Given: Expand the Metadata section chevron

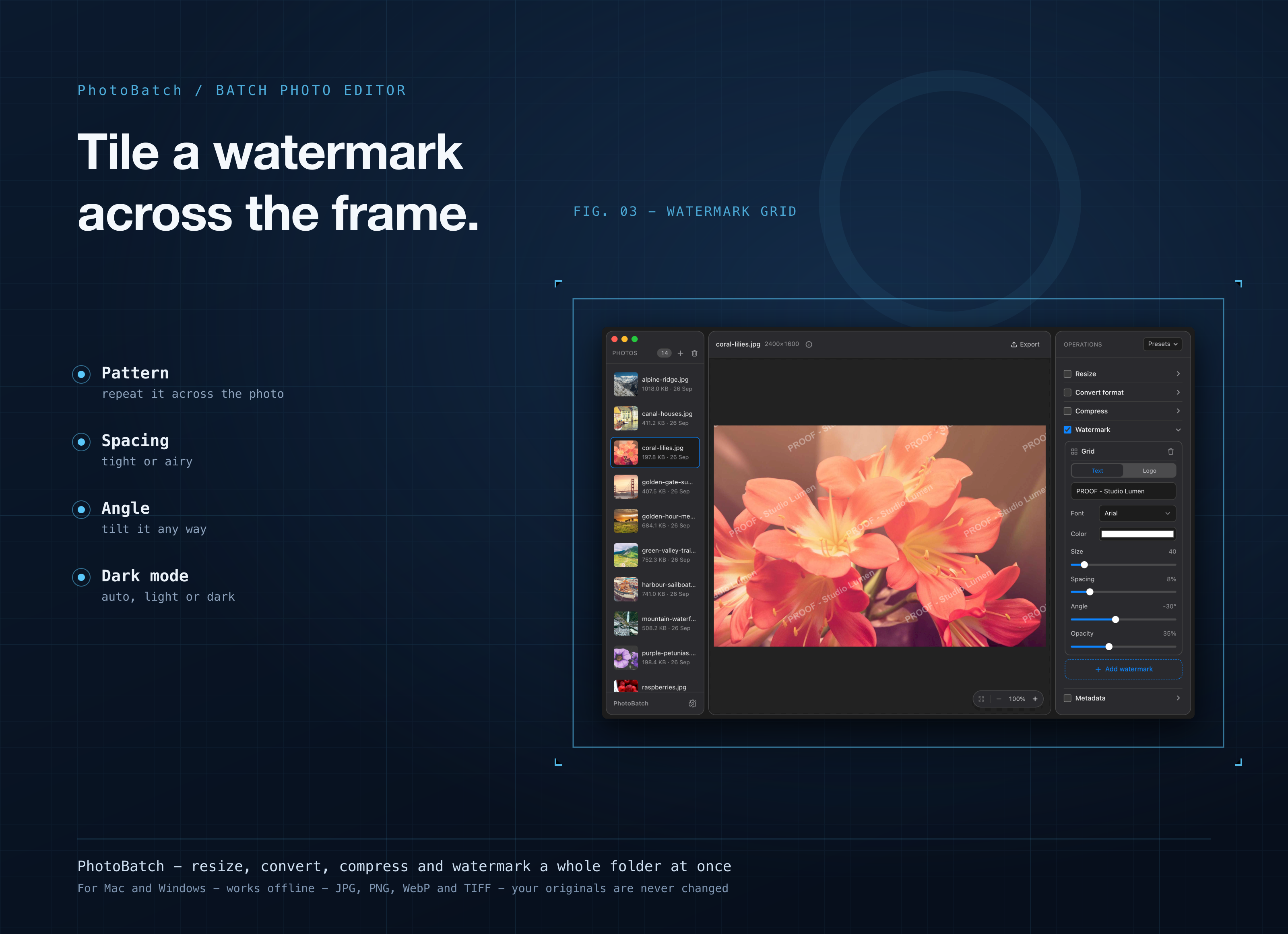Looking at the screenshot, I should (1179, 698).
